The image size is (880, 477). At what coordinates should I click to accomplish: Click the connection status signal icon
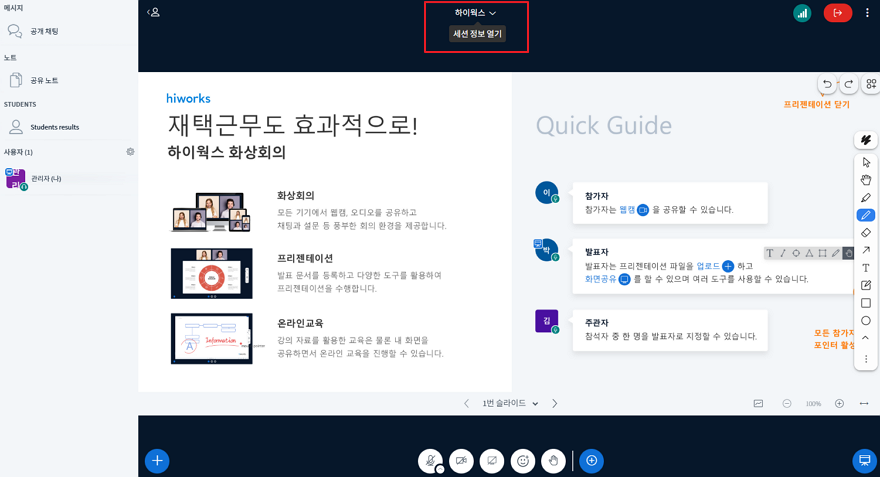(802, 13)
